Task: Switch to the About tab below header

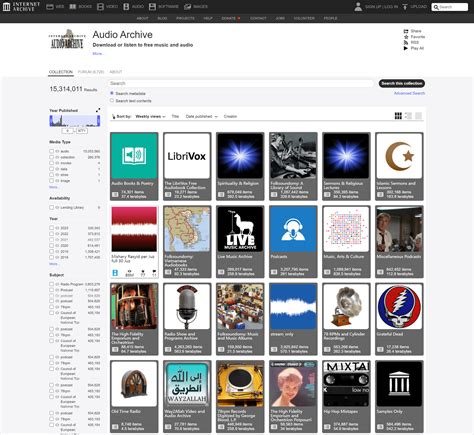Action: click(116, 72)
